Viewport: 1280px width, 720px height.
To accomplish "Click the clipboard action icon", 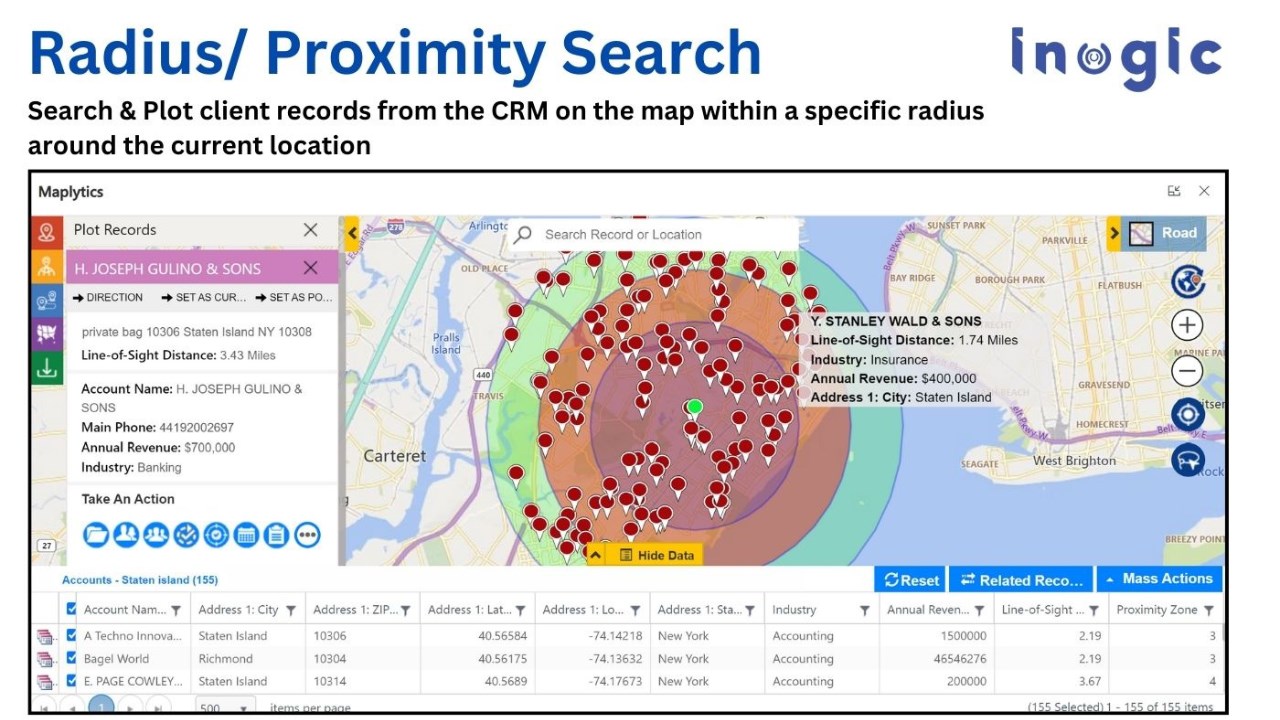I will point(276,535).
